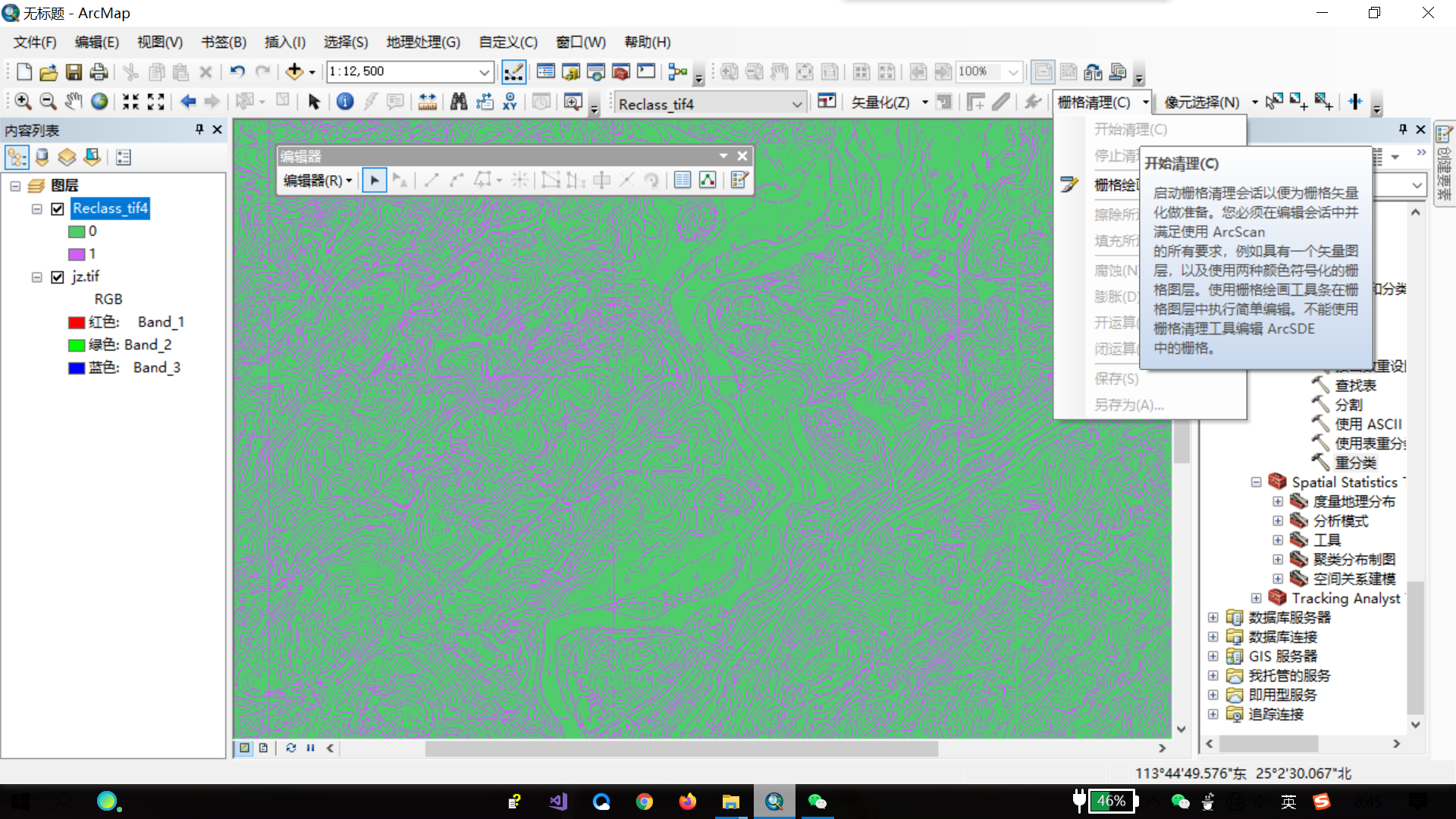Open the Bookmarks menu

tap(224, 42)
